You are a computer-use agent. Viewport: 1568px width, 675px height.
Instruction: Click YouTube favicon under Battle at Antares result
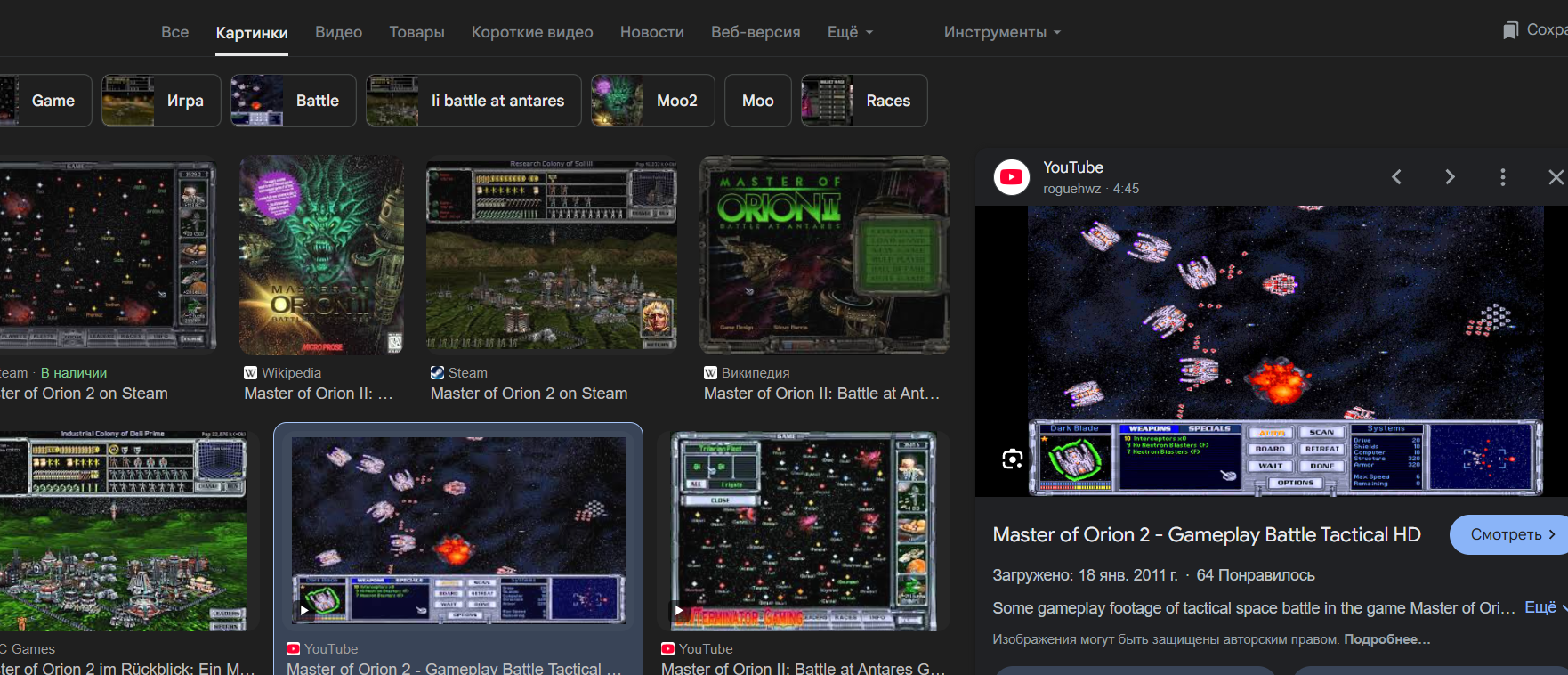(x=667, y=649)
